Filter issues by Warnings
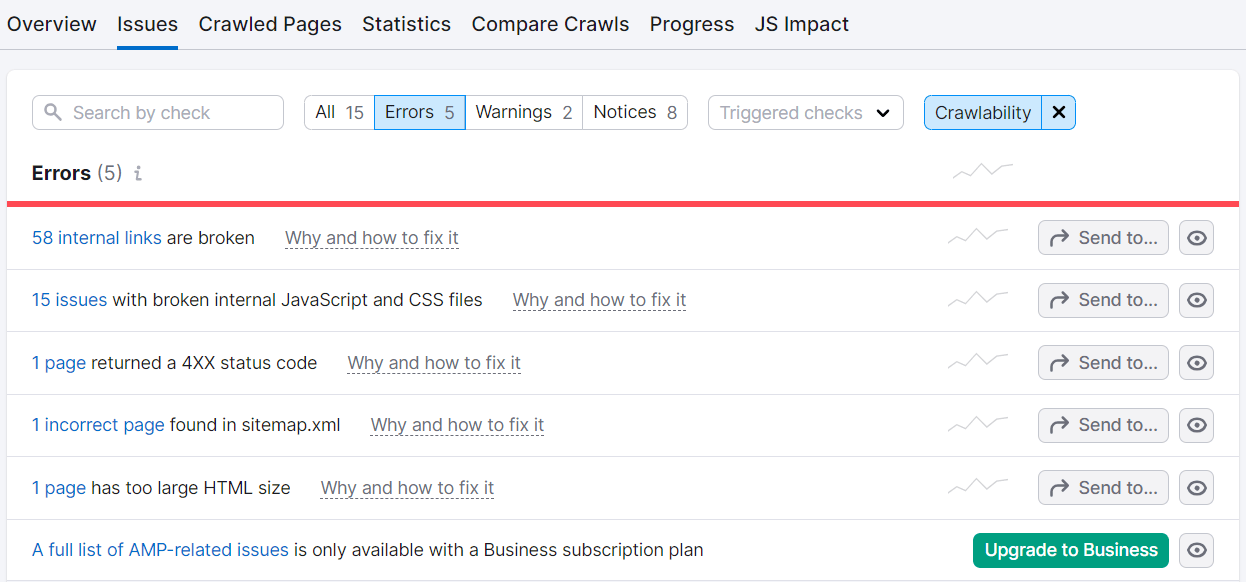Image resolution: width=1246 pixels, height=582 pixels. [523, 113]
